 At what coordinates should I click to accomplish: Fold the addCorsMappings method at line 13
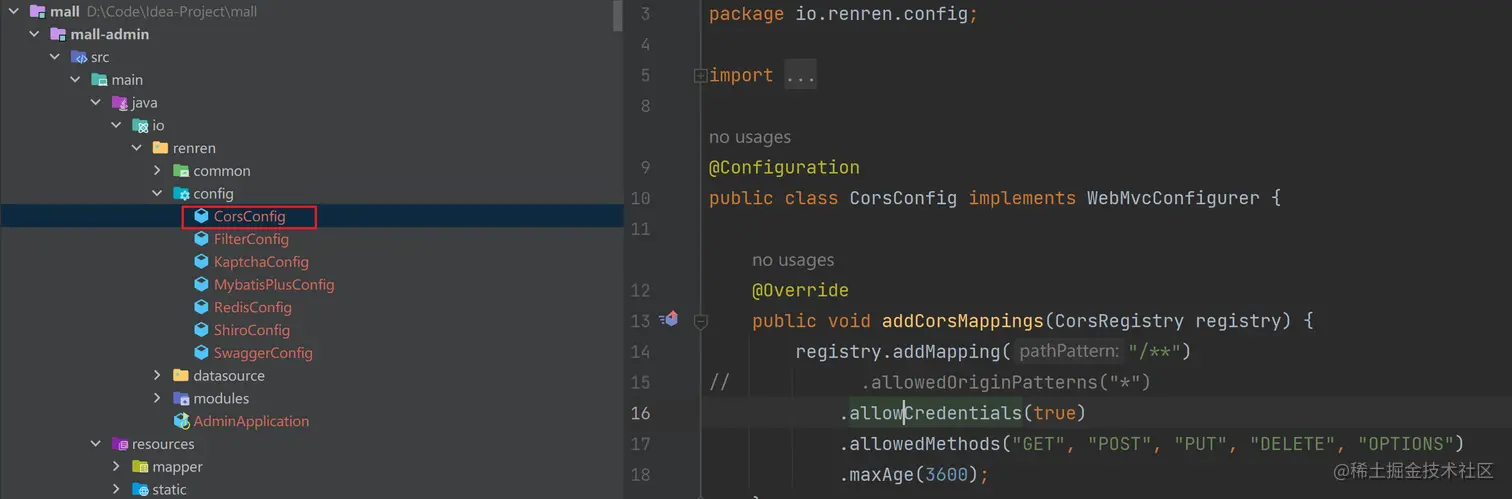701,321
